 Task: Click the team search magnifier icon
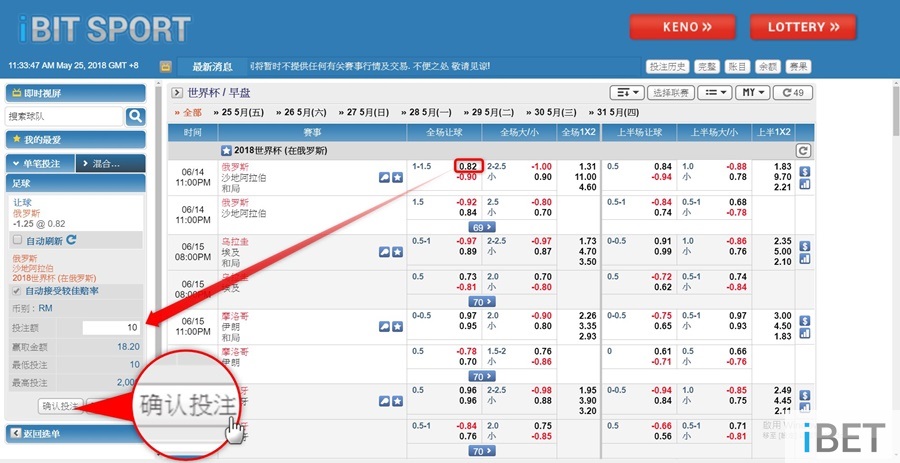(135, 116)
